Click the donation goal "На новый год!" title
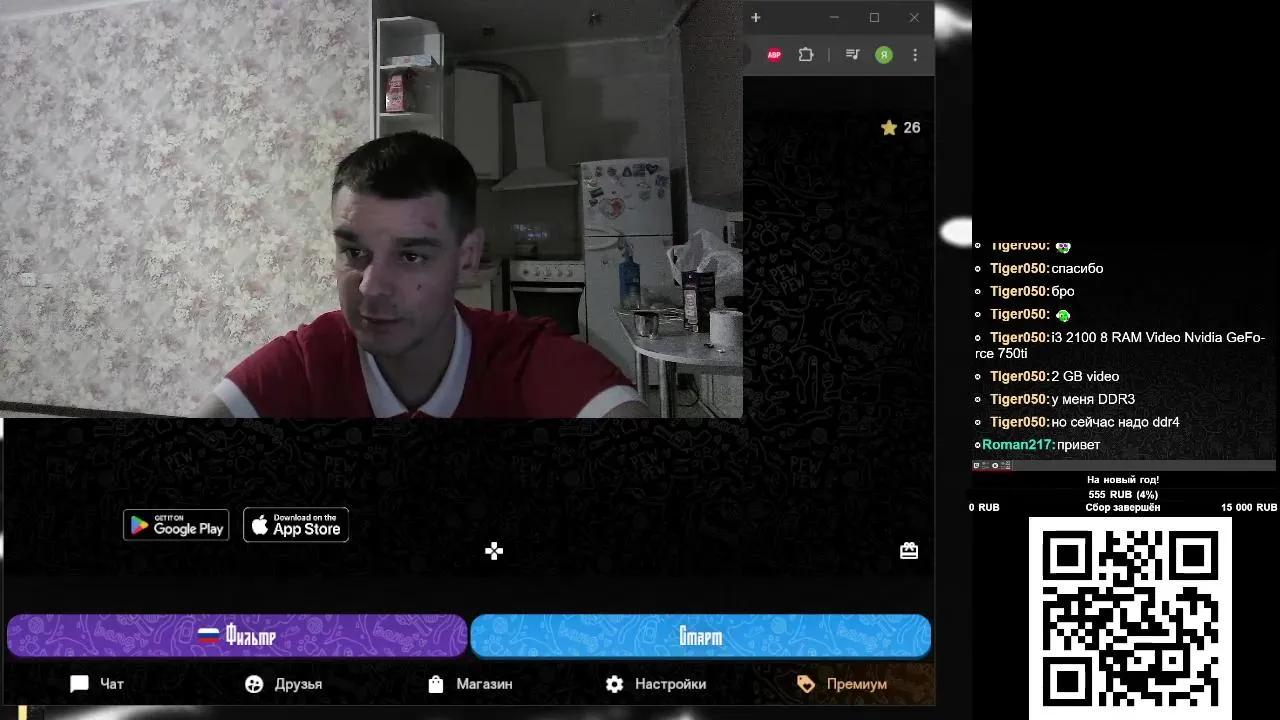This screenshot has width=1280, height=720. 1123,480
